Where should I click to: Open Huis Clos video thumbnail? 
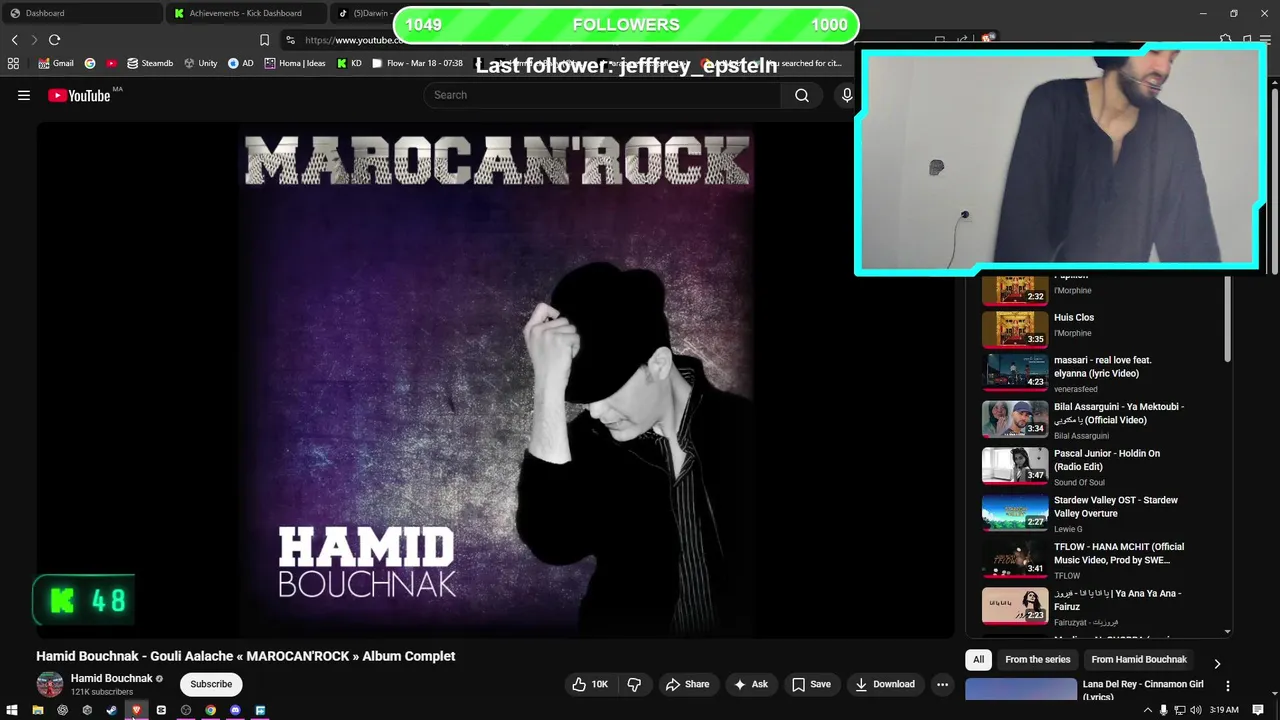[1015, 328]
